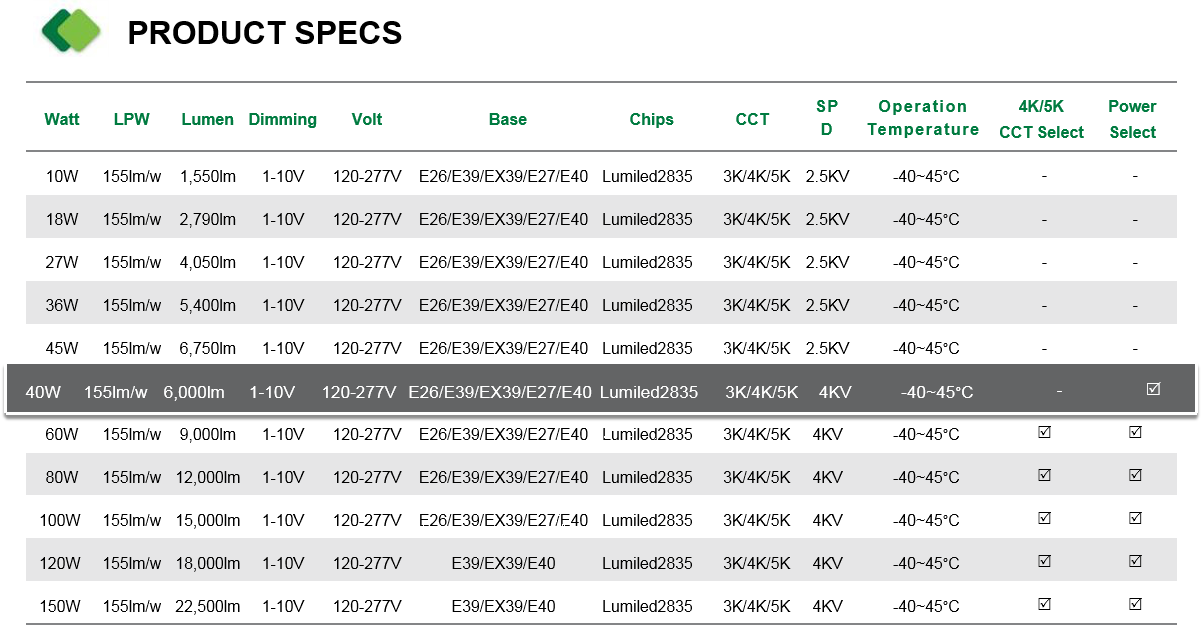The image size is (1203, 626).
Task: Toggle 4K/5K CCT Select checkbox for 60W
Action: click(1044, 433)
